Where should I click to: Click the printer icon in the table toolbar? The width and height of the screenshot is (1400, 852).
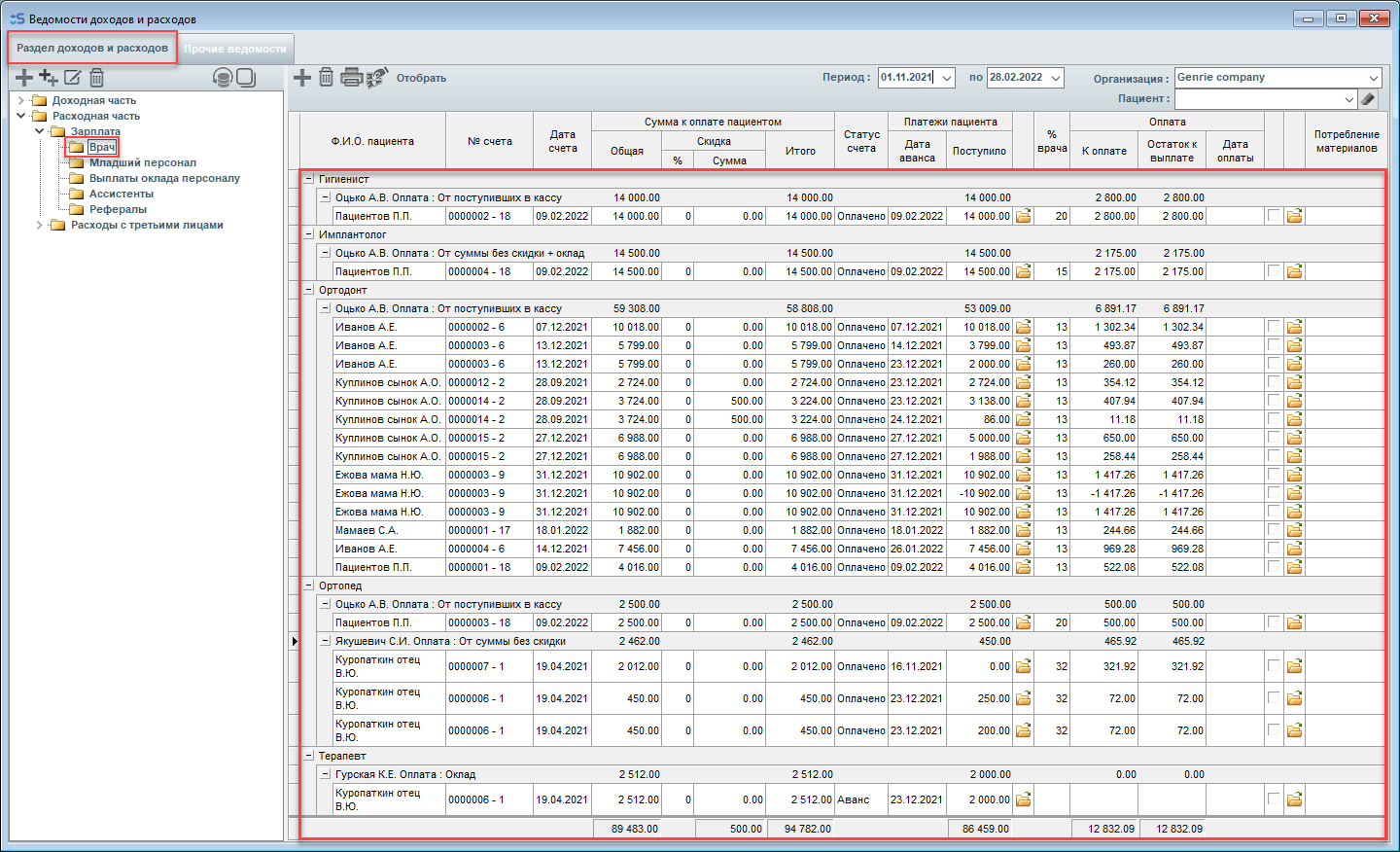pyautogui.click(x=351, y=78)
